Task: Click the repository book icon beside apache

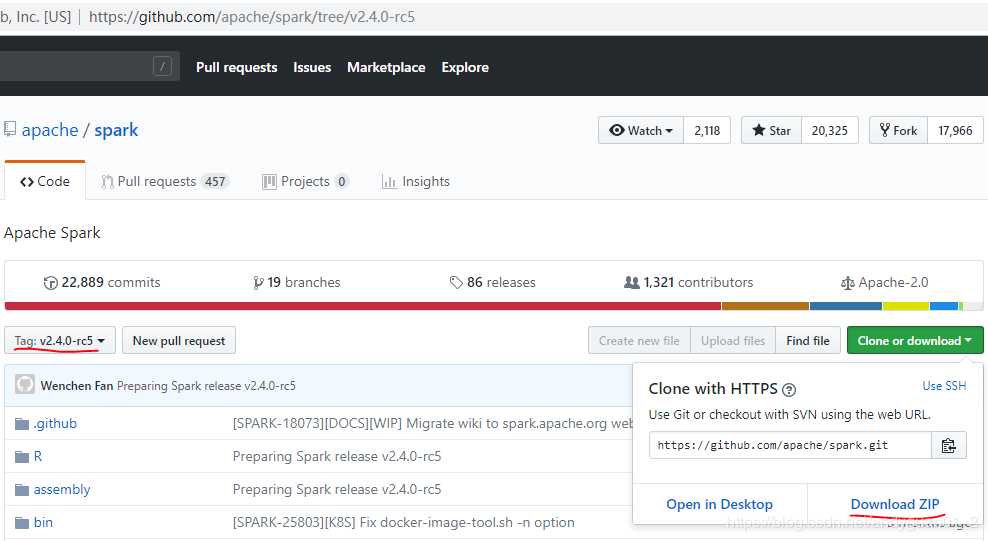Action: (9, 129)
